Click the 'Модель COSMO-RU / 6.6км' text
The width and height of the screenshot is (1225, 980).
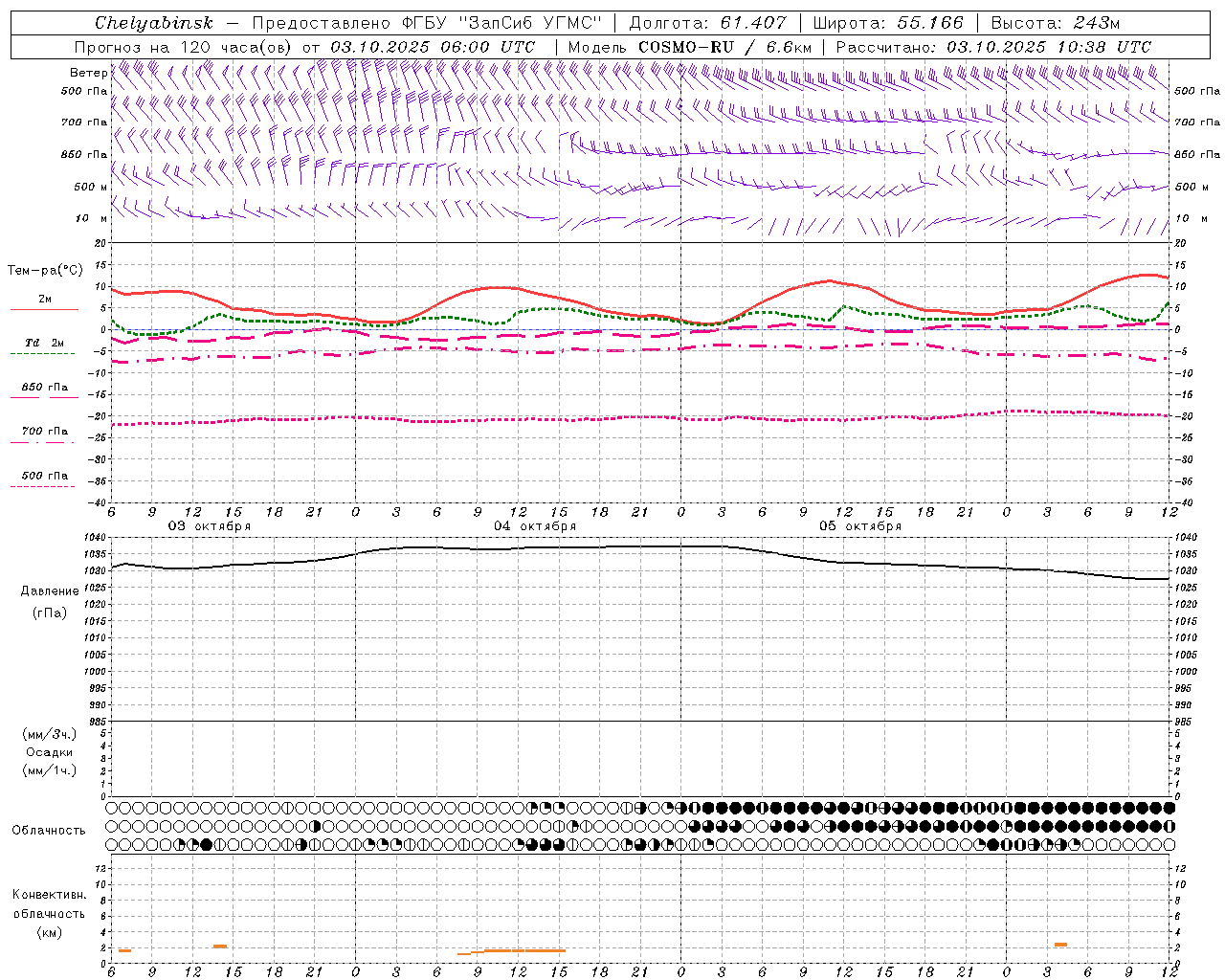click(690, 47)
